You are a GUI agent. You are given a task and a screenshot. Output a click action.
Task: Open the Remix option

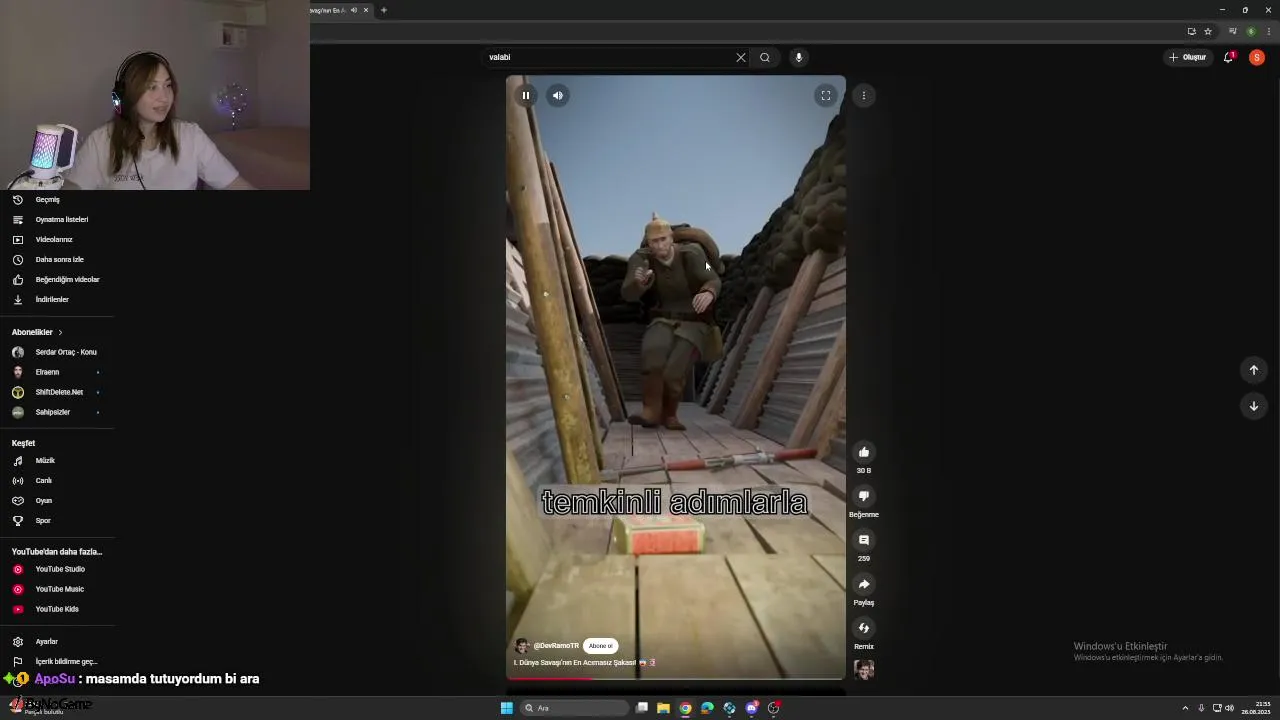(864, 628)
